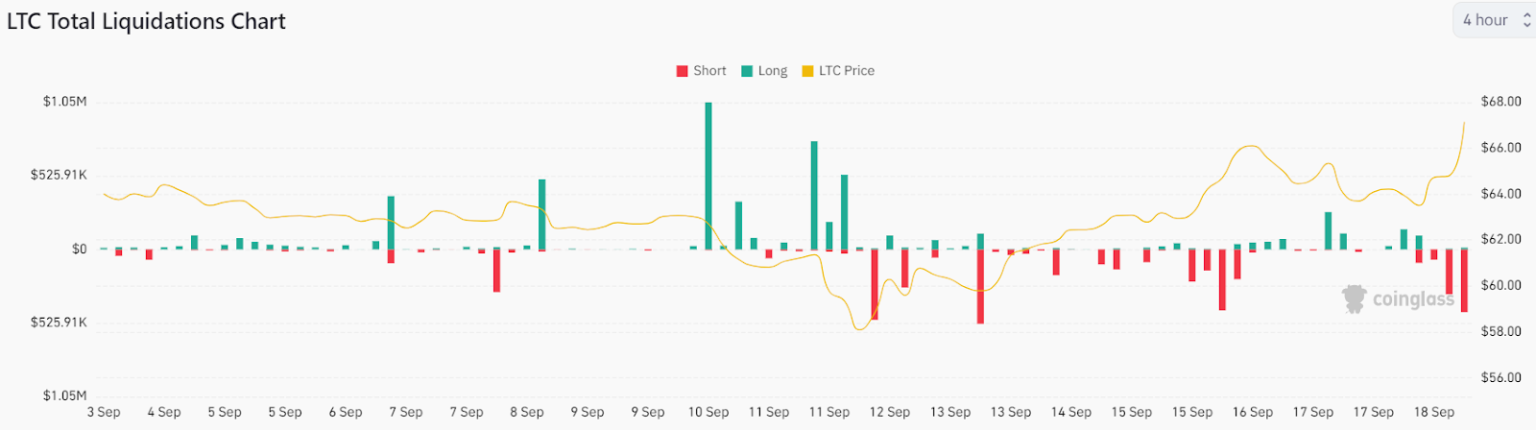Image resolution: width=1536 pixels, height=430 pixels.
Task: Click the "18 Sep" date axis label
Action: pos(1434,412)
